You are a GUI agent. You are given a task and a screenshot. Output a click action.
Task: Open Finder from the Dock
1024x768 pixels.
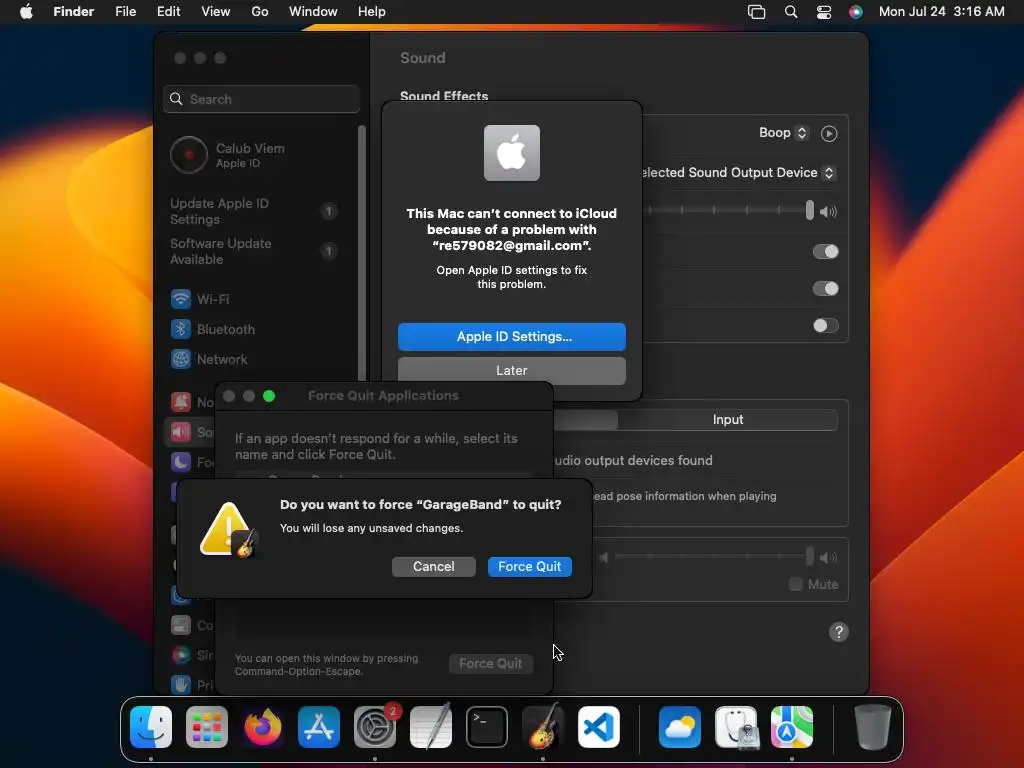pos(151,727)
